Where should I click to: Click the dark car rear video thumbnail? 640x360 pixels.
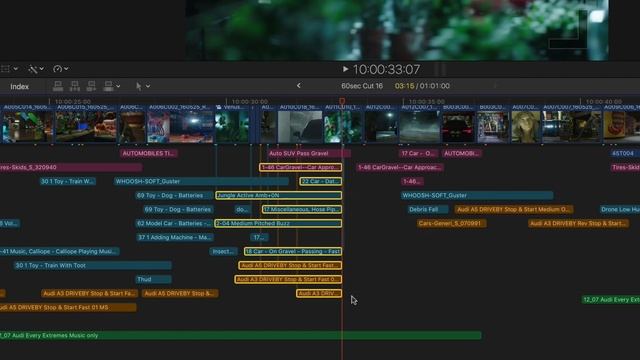[458, 127]
